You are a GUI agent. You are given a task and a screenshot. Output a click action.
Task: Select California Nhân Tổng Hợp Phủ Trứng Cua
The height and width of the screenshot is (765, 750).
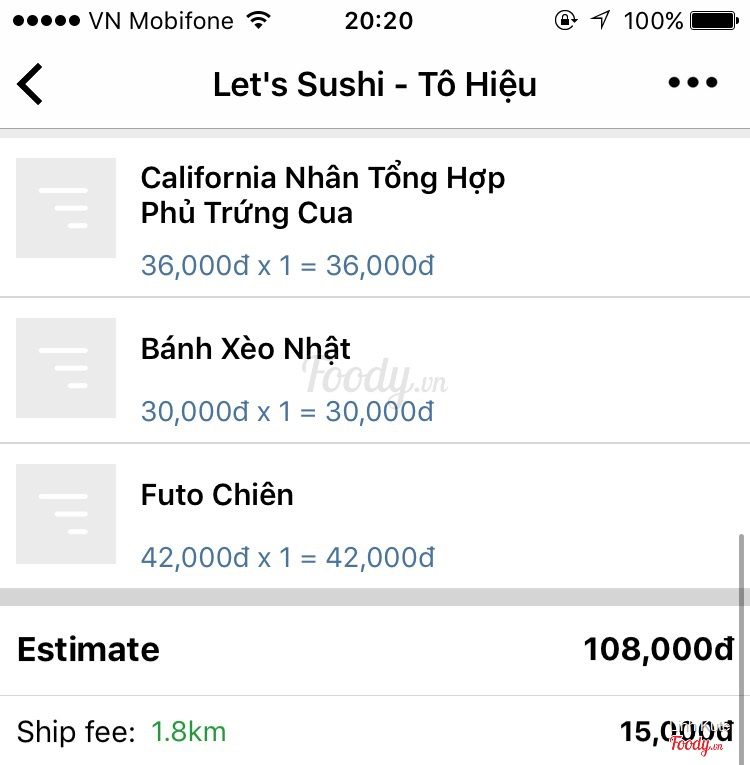[322, 195]
